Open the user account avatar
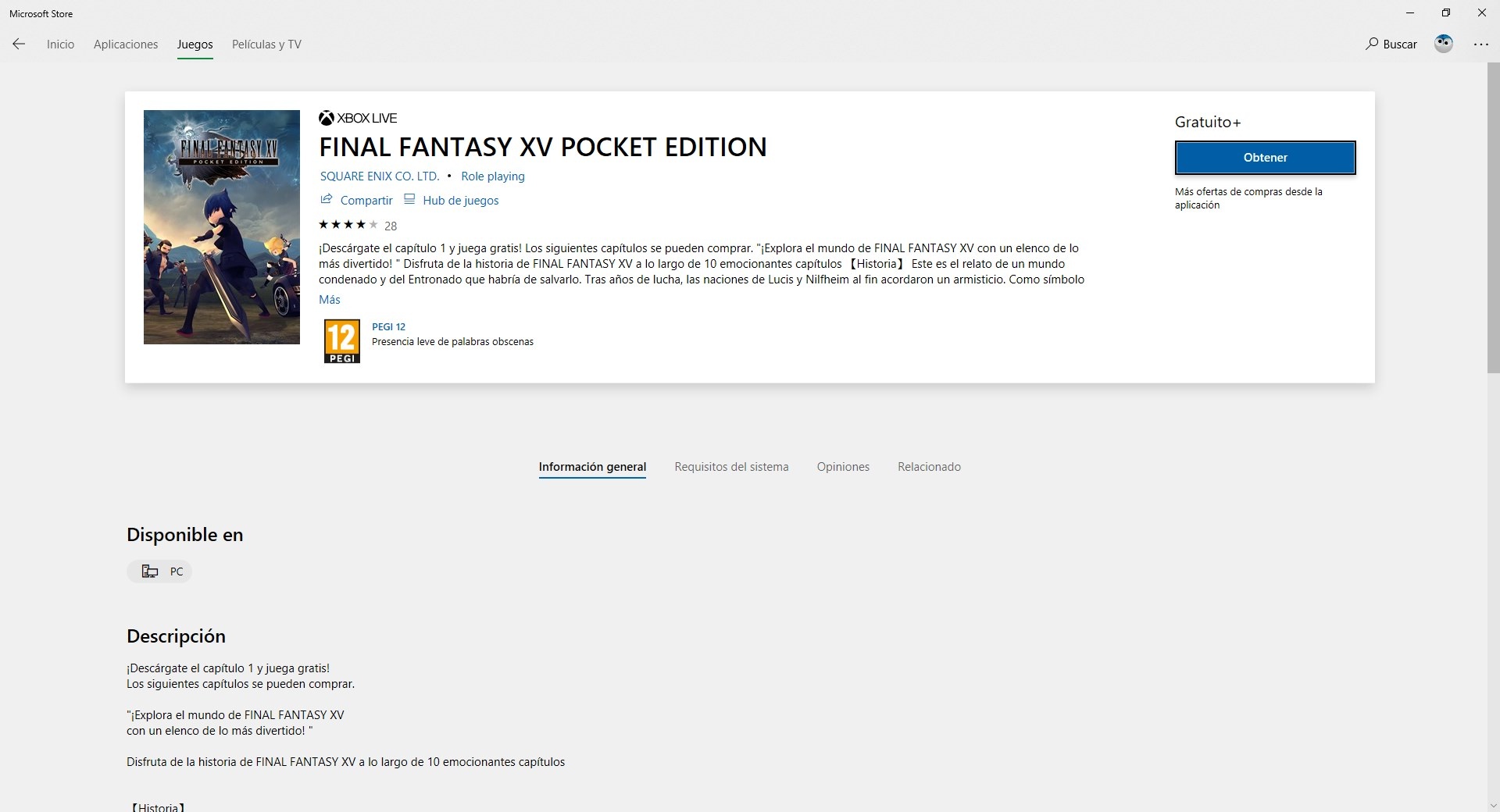The width and height of the screenshot is (1500, 812). 1444,44
